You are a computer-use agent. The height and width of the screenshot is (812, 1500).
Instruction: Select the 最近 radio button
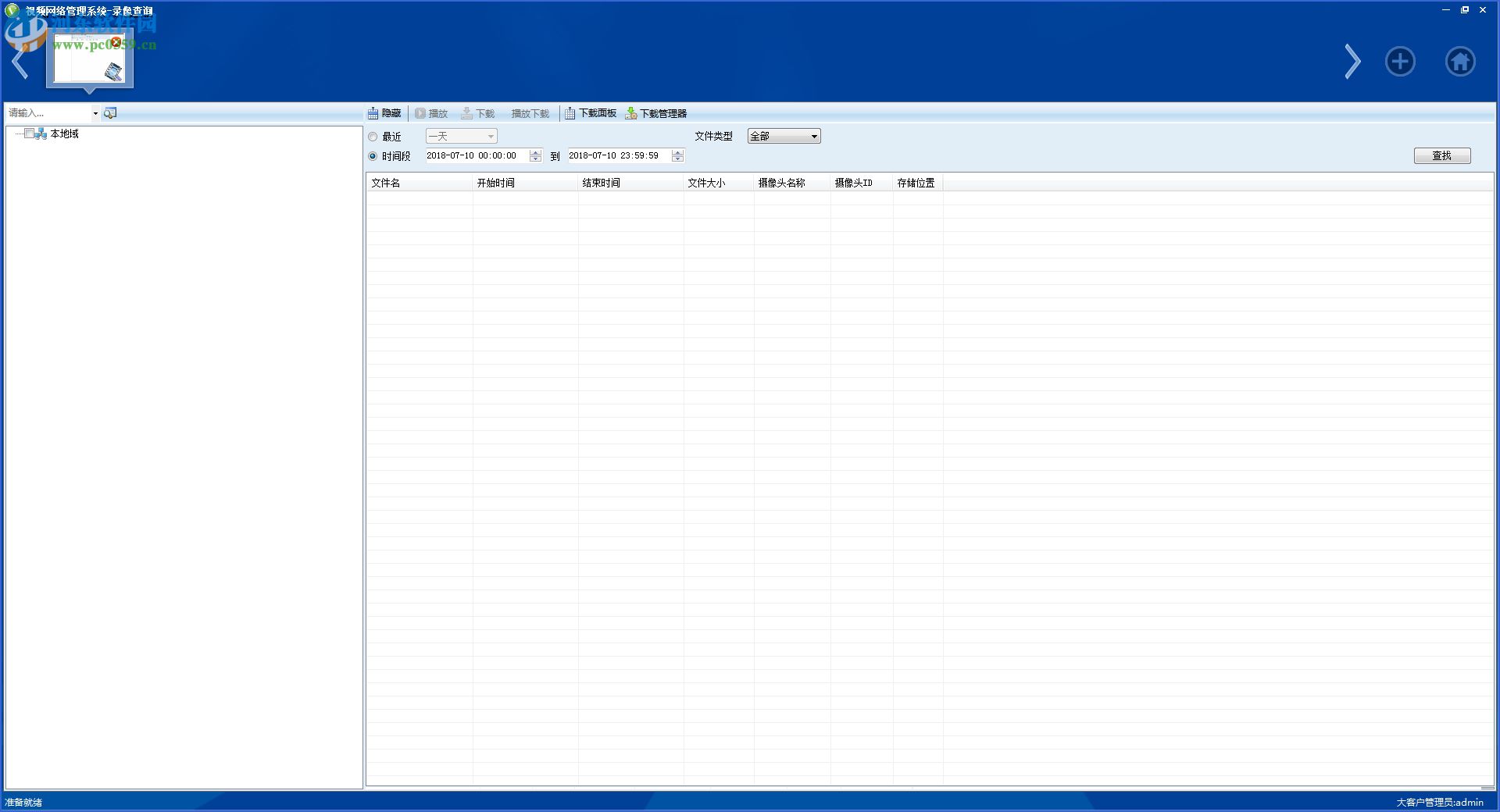[373, 136]
